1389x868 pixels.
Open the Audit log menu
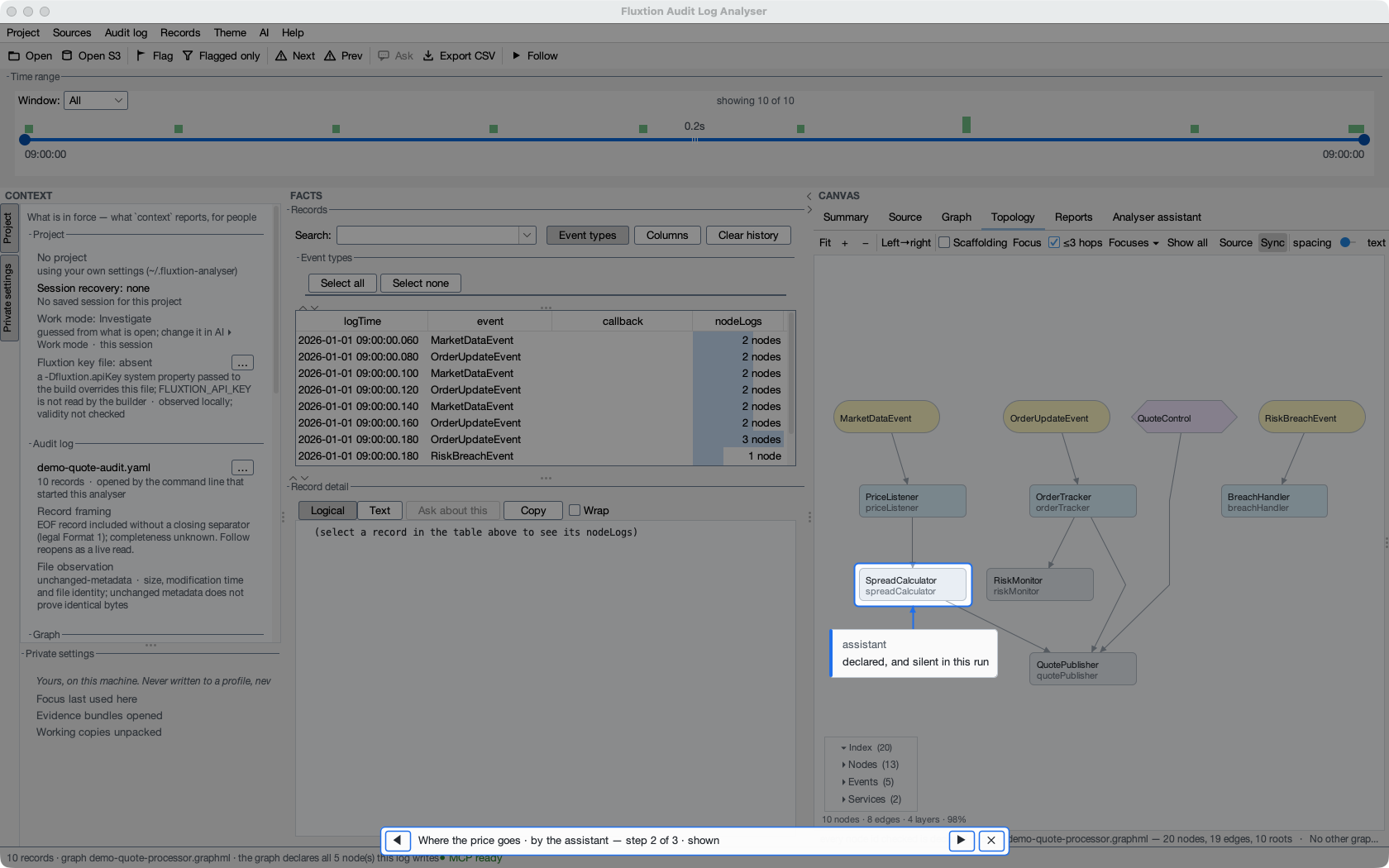126,32
